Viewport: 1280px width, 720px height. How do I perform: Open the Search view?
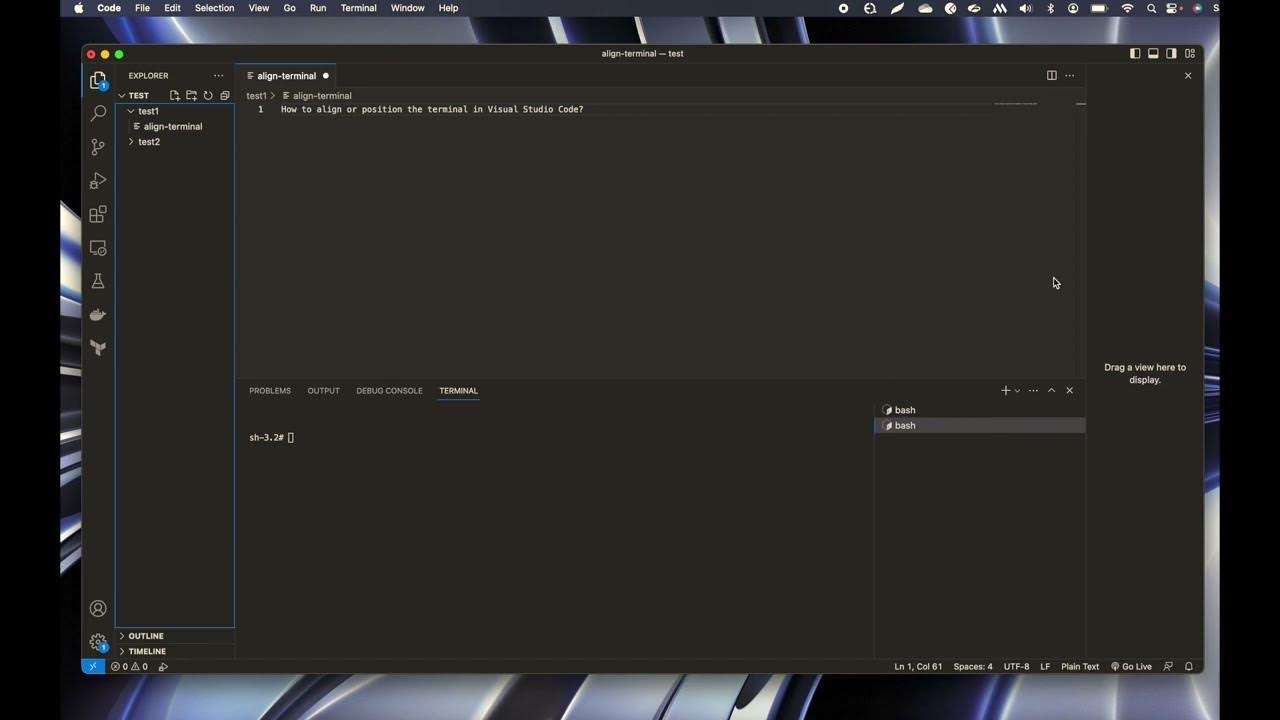pos(98,114)
